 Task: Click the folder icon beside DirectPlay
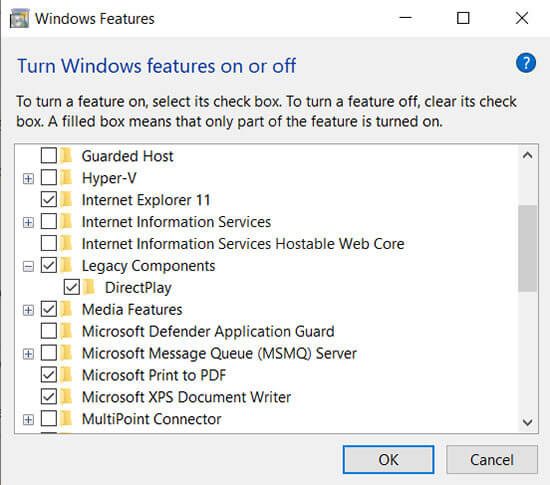point(89,288)
